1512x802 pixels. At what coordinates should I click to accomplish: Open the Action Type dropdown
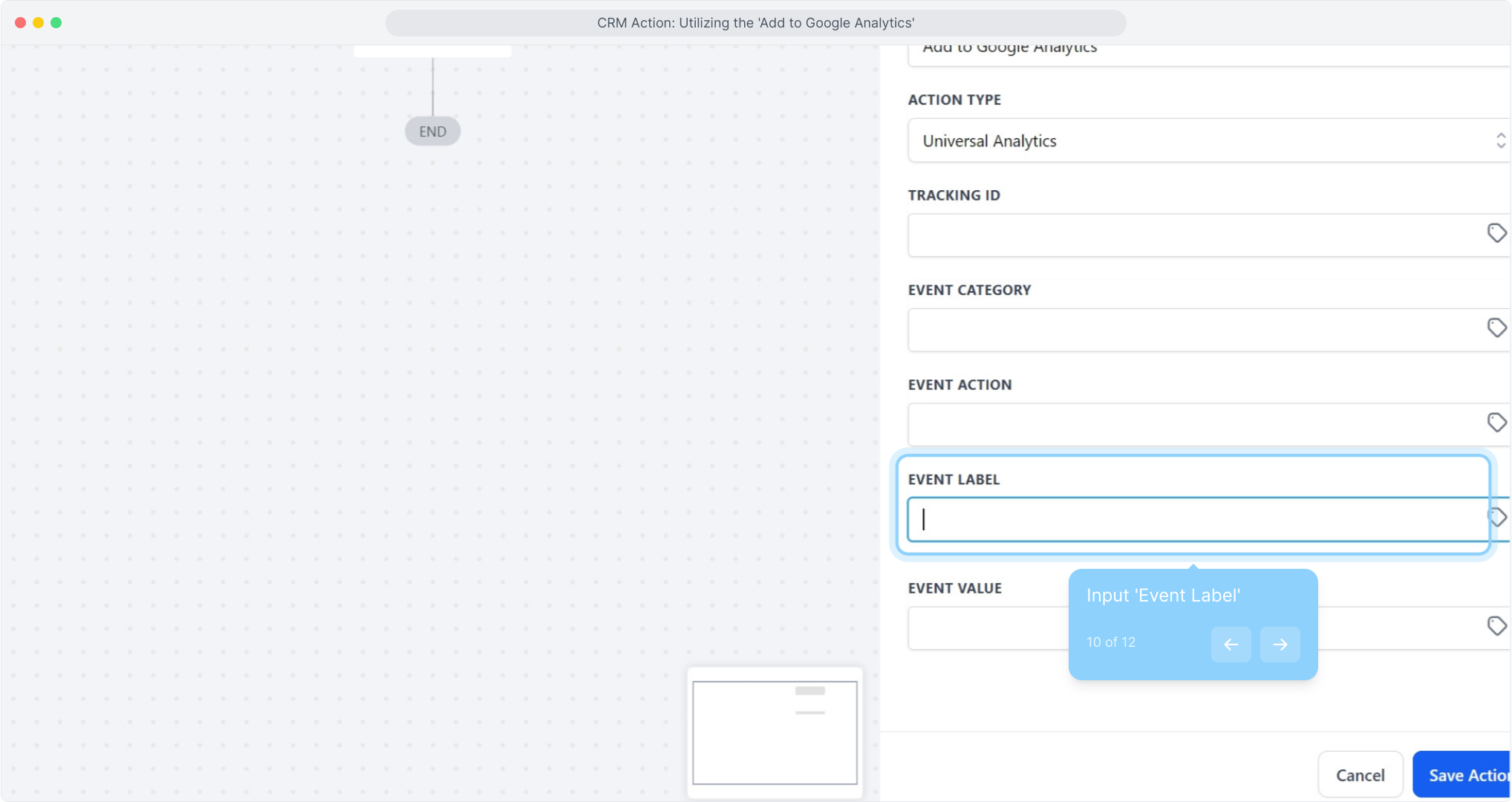pos(1188,141)
